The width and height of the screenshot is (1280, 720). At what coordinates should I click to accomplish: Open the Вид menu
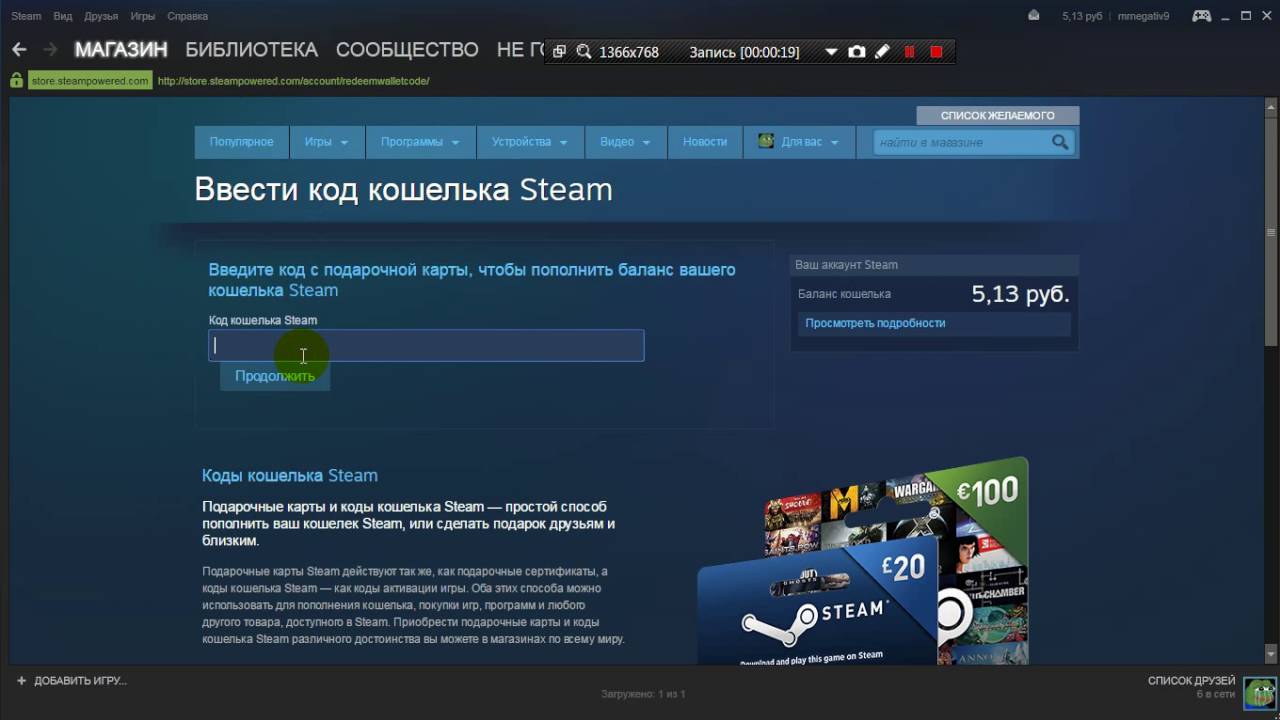pos(62,16)
